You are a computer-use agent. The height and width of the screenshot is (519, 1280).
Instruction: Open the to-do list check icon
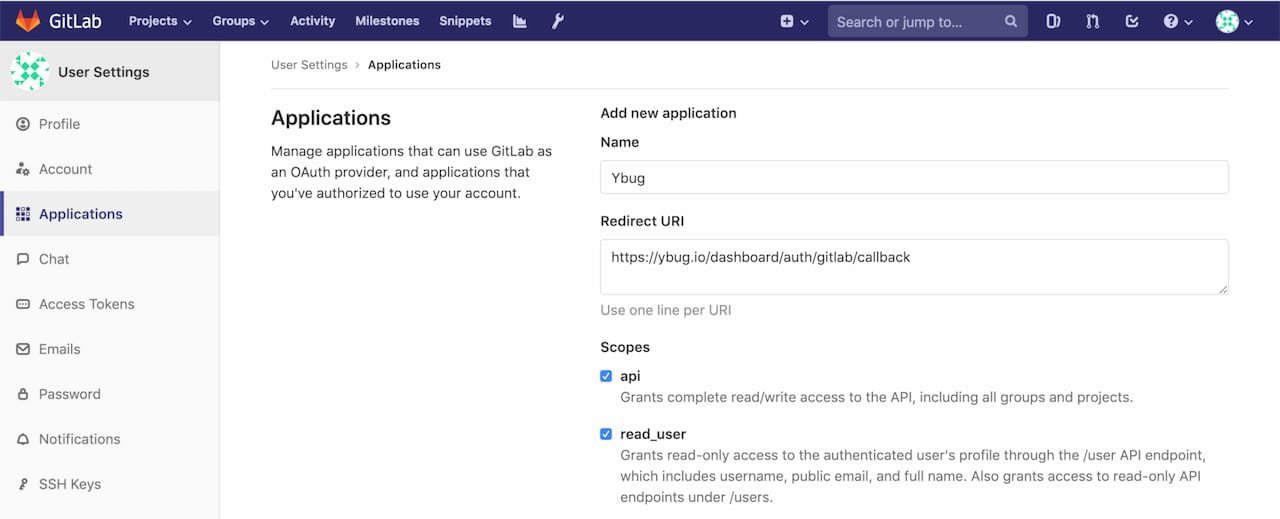[x=1132, y=21]
